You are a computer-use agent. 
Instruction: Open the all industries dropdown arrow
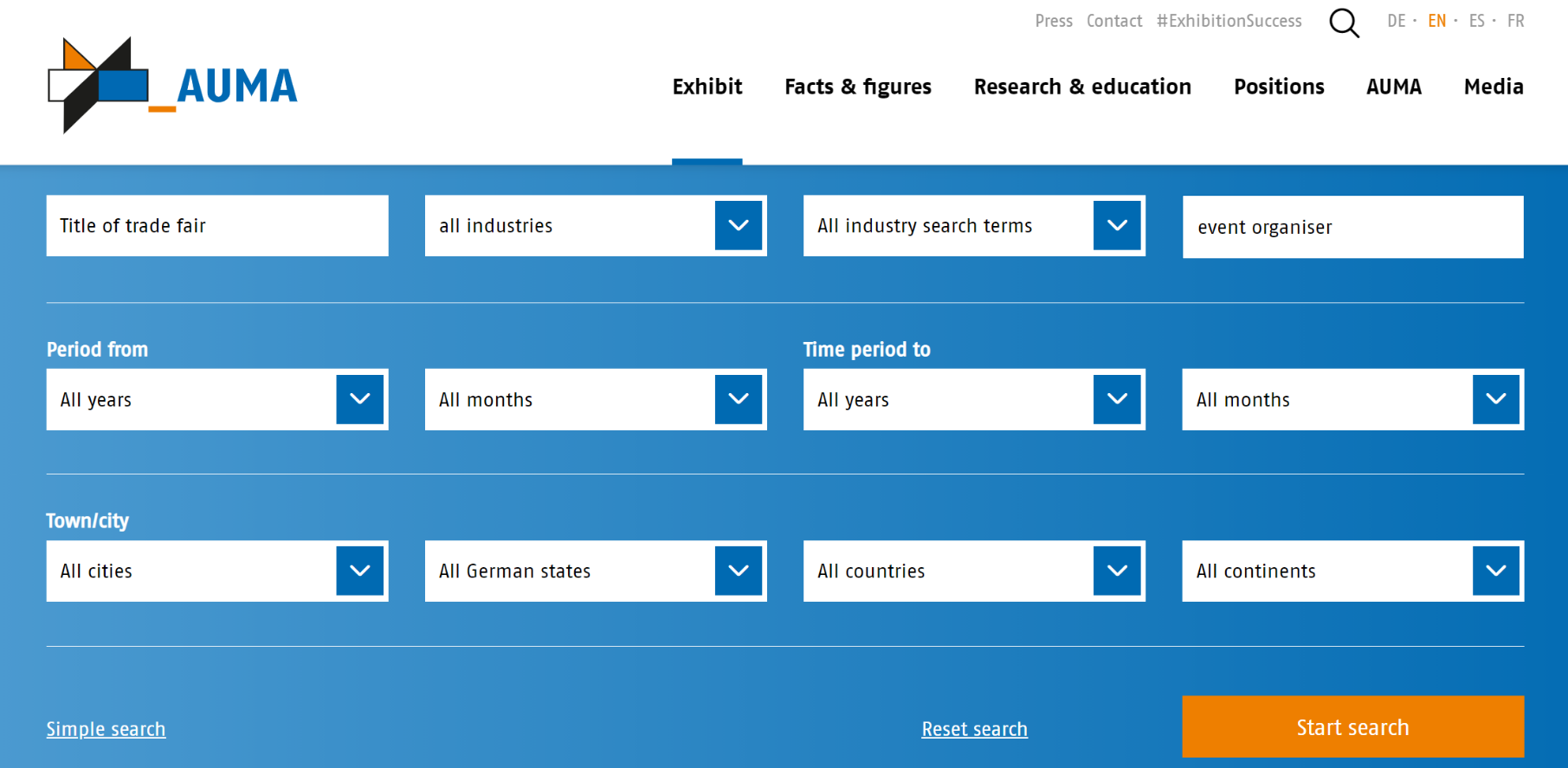[738, 225]
